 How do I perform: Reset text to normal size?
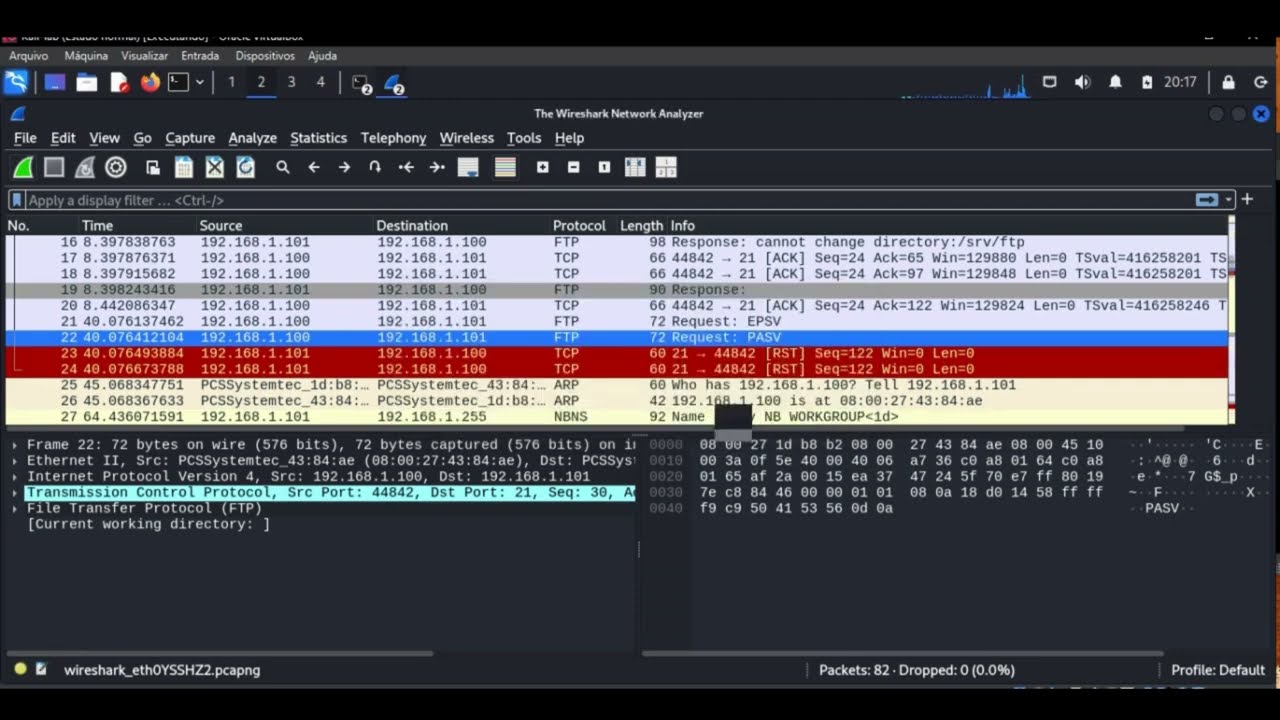coord(604,168)
